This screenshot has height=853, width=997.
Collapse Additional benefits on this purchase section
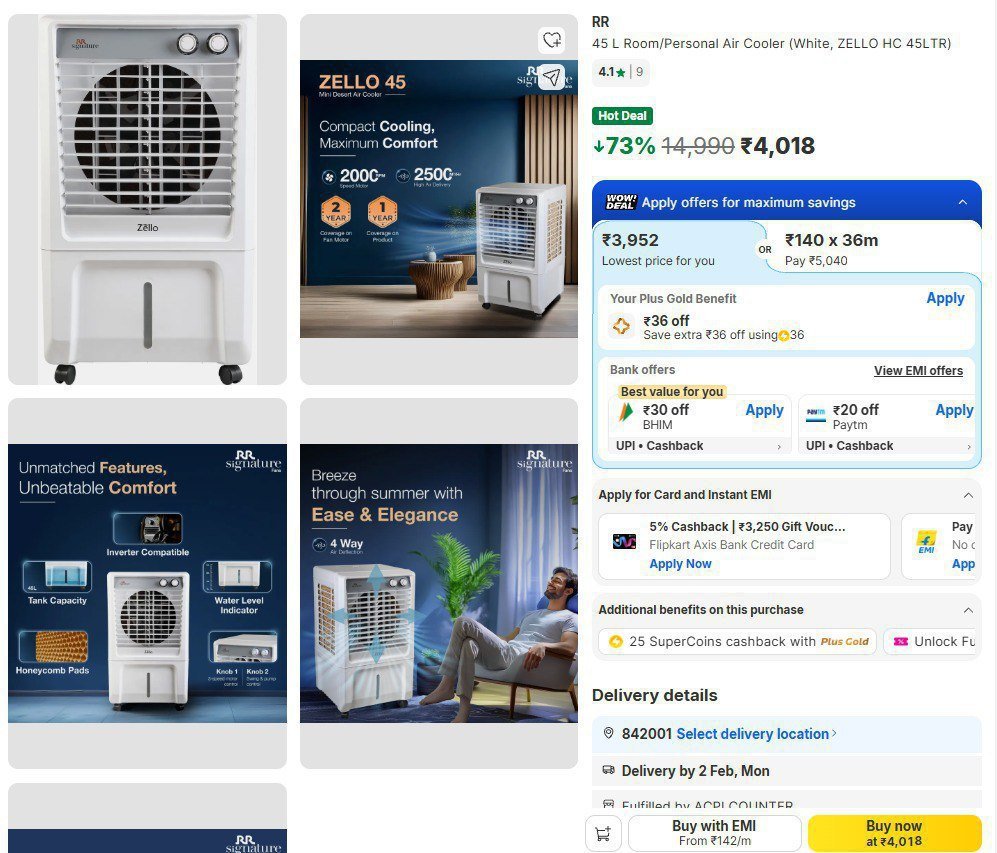point(968,610)
